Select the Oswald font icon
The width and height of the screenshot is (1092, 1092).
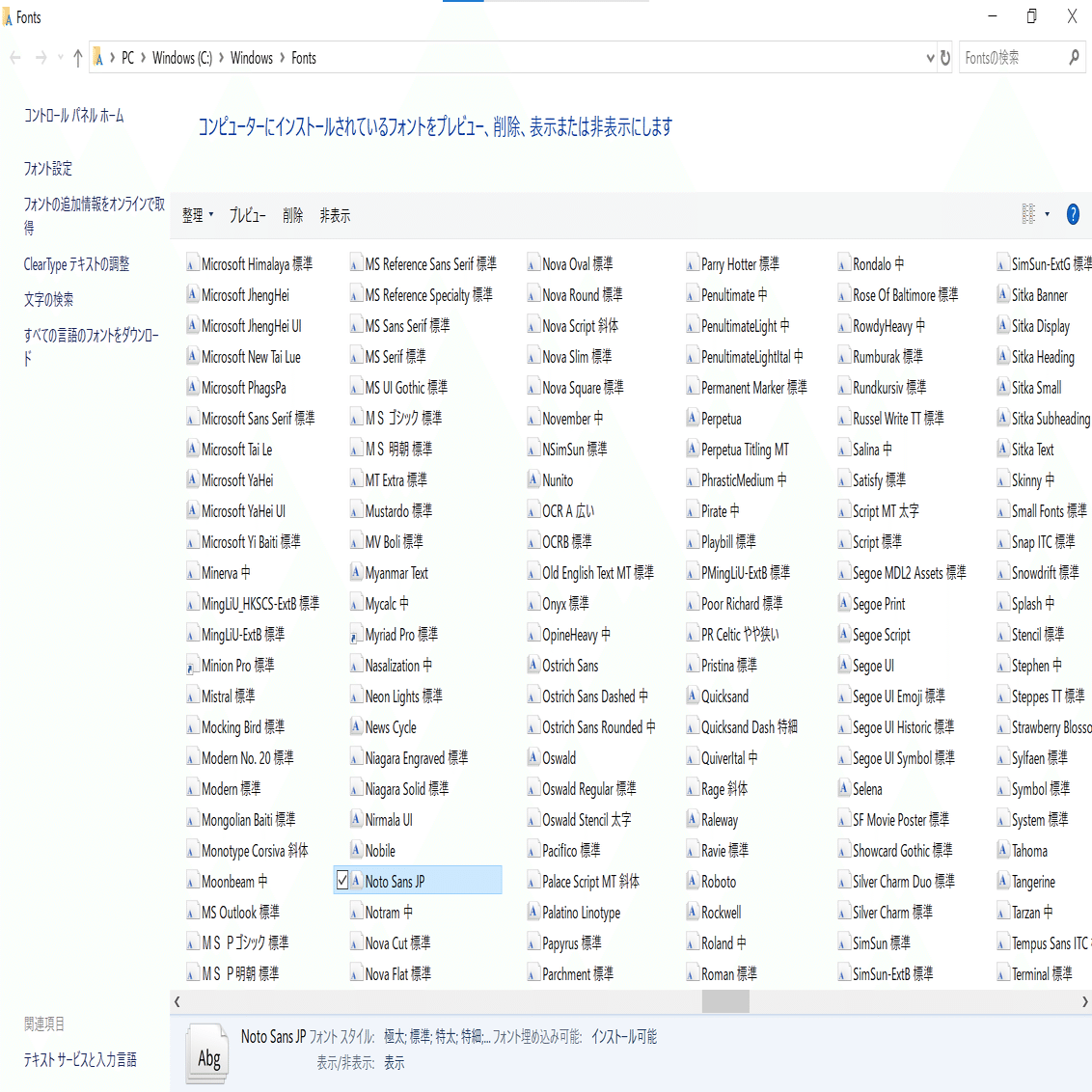[x=533, y=757]
